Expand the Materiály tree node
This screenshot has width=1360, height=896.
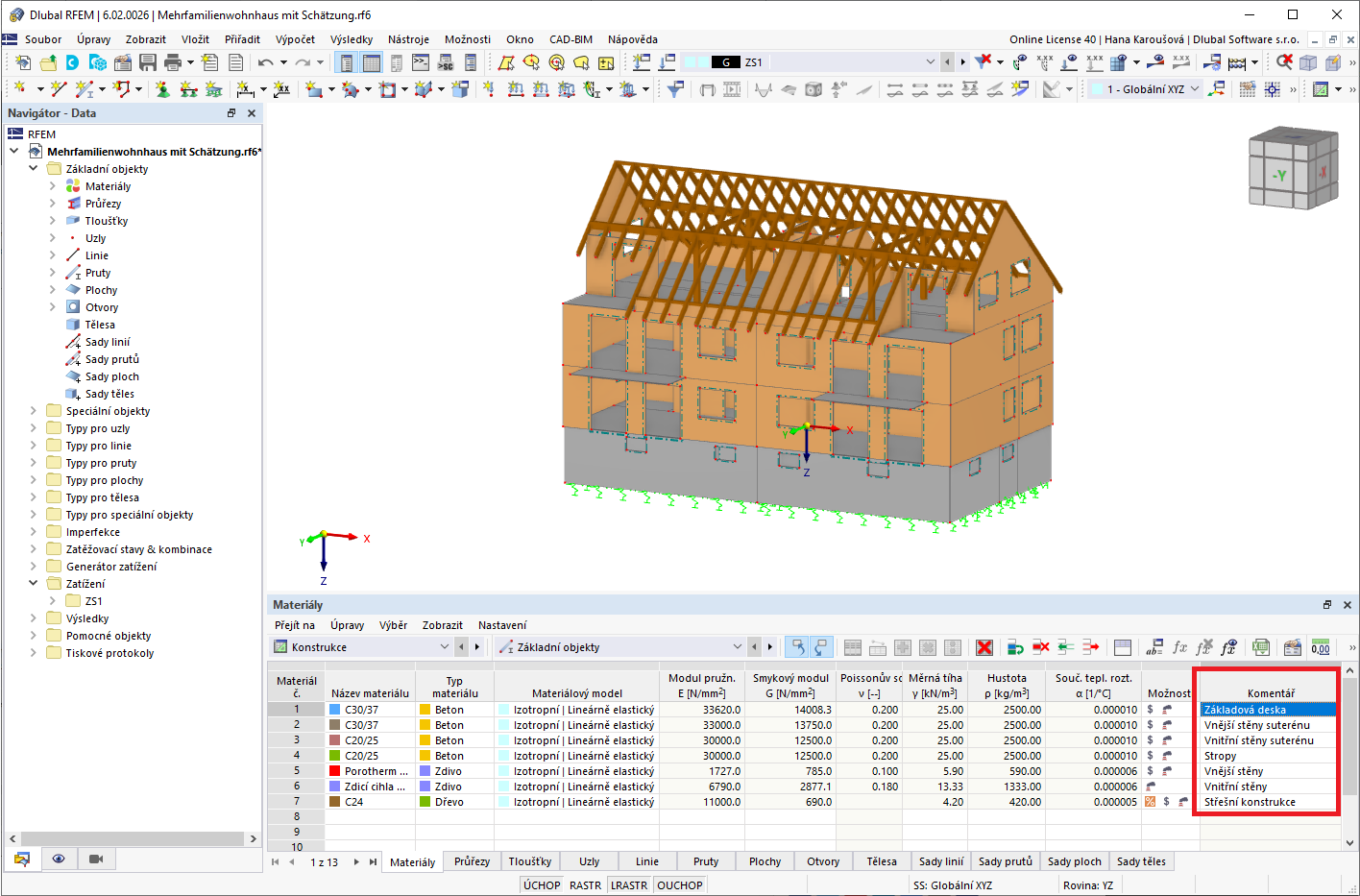[x=53, y=186]
